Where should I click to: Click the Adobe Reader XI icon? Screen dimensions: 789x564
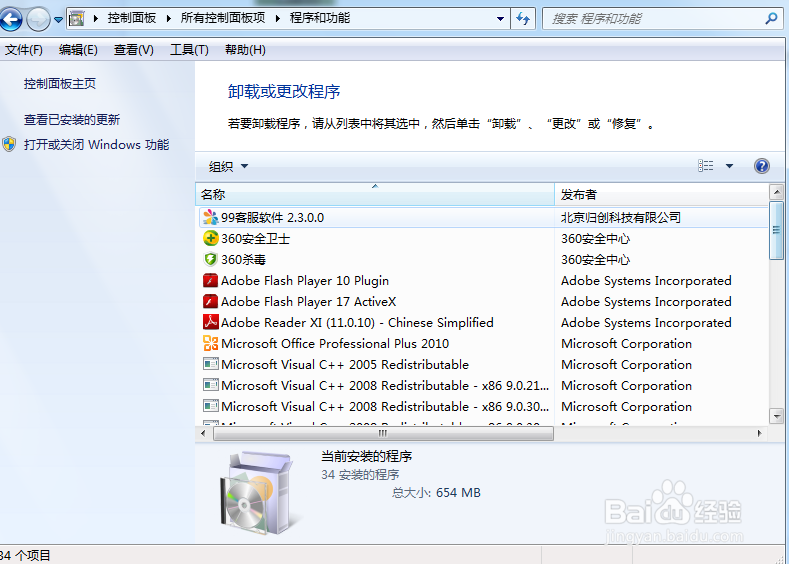click(210, 322)
